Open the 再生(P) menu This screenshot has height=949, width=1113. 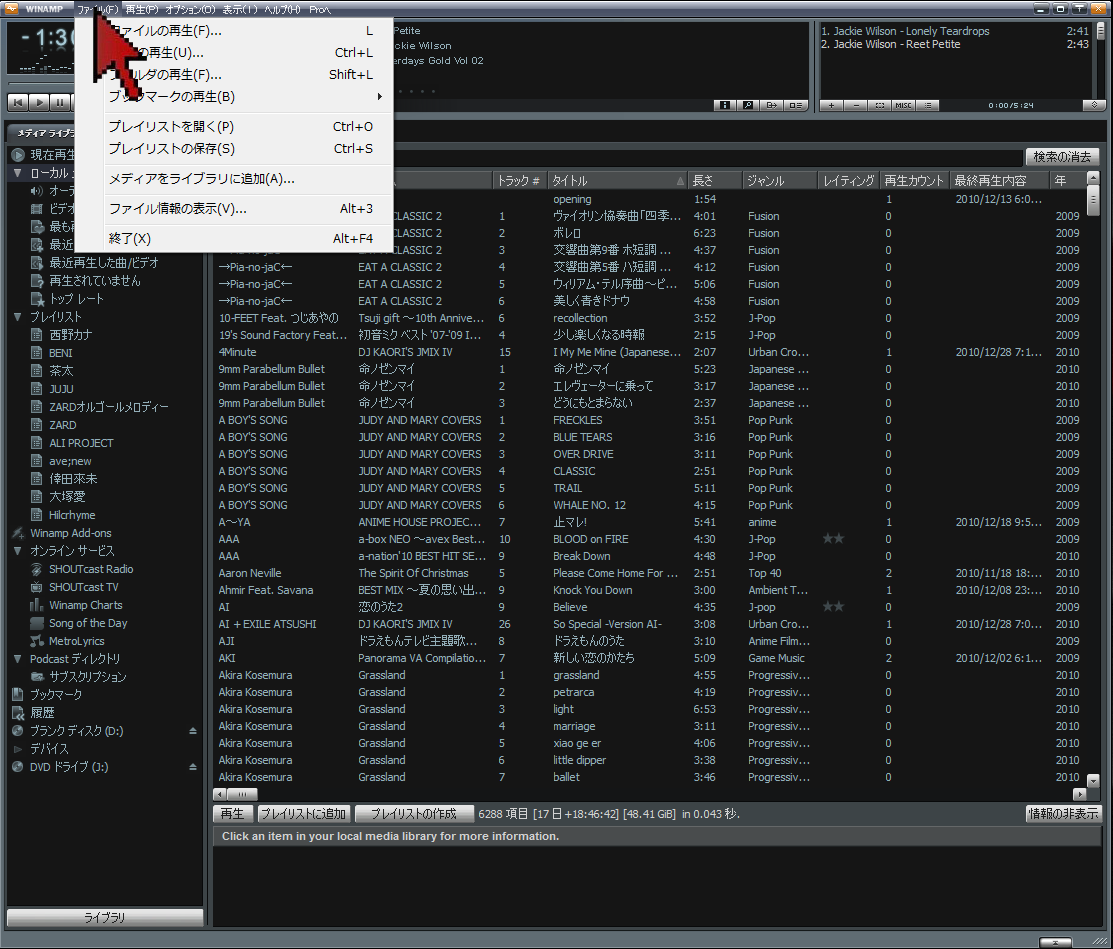[x=142, y=9]
